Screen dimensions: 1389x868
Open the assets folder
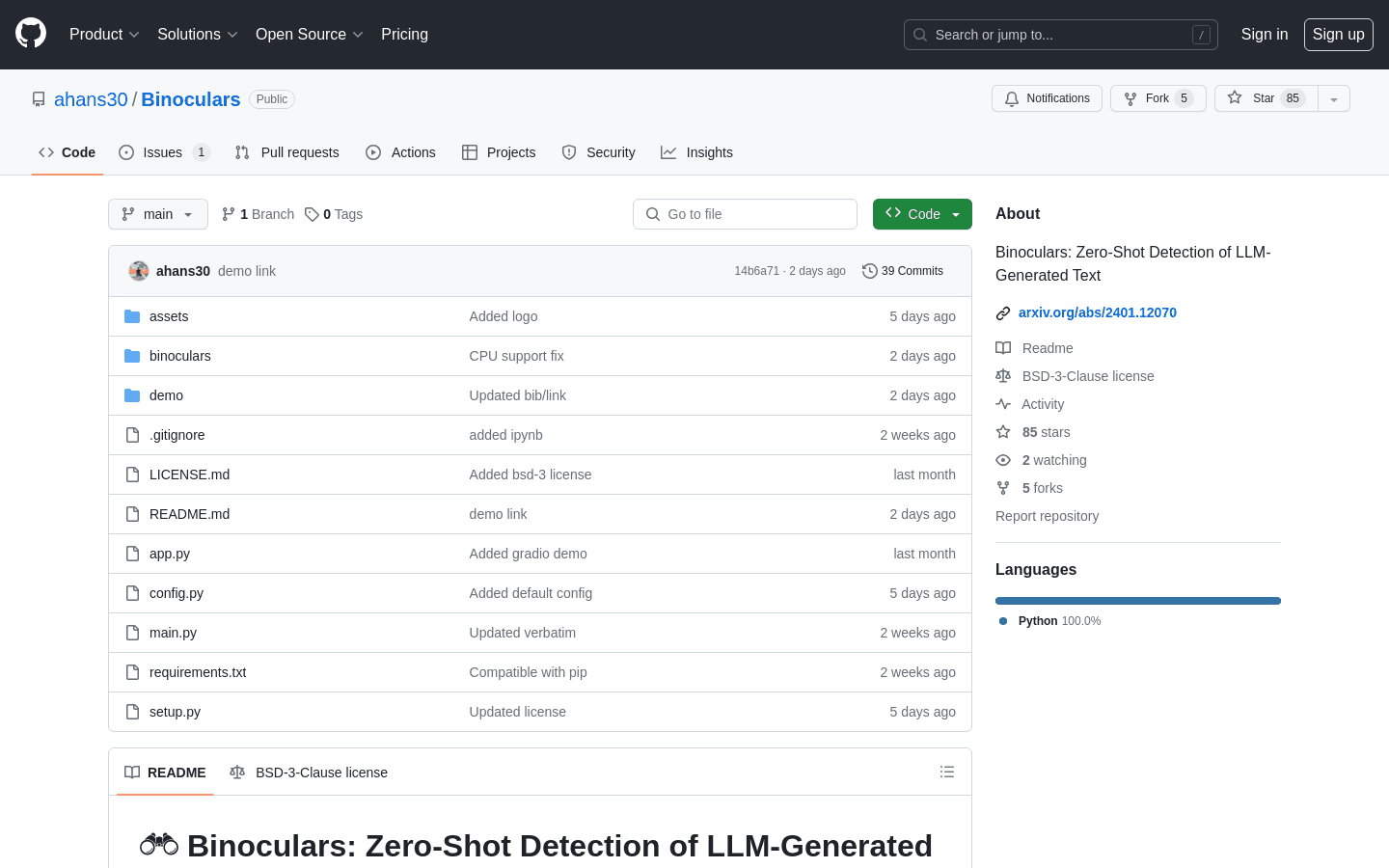click(169, 316)
